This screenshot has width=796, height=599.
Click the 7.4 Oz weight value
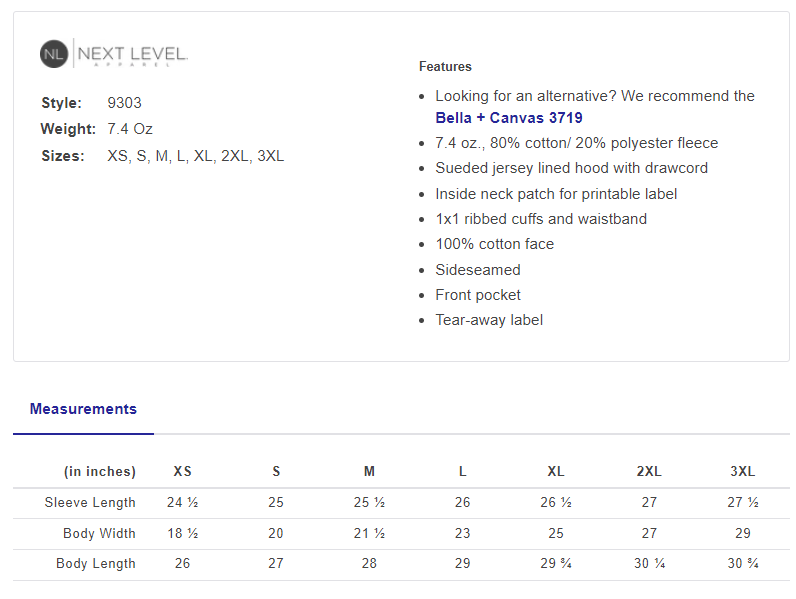tap(130, 129)
